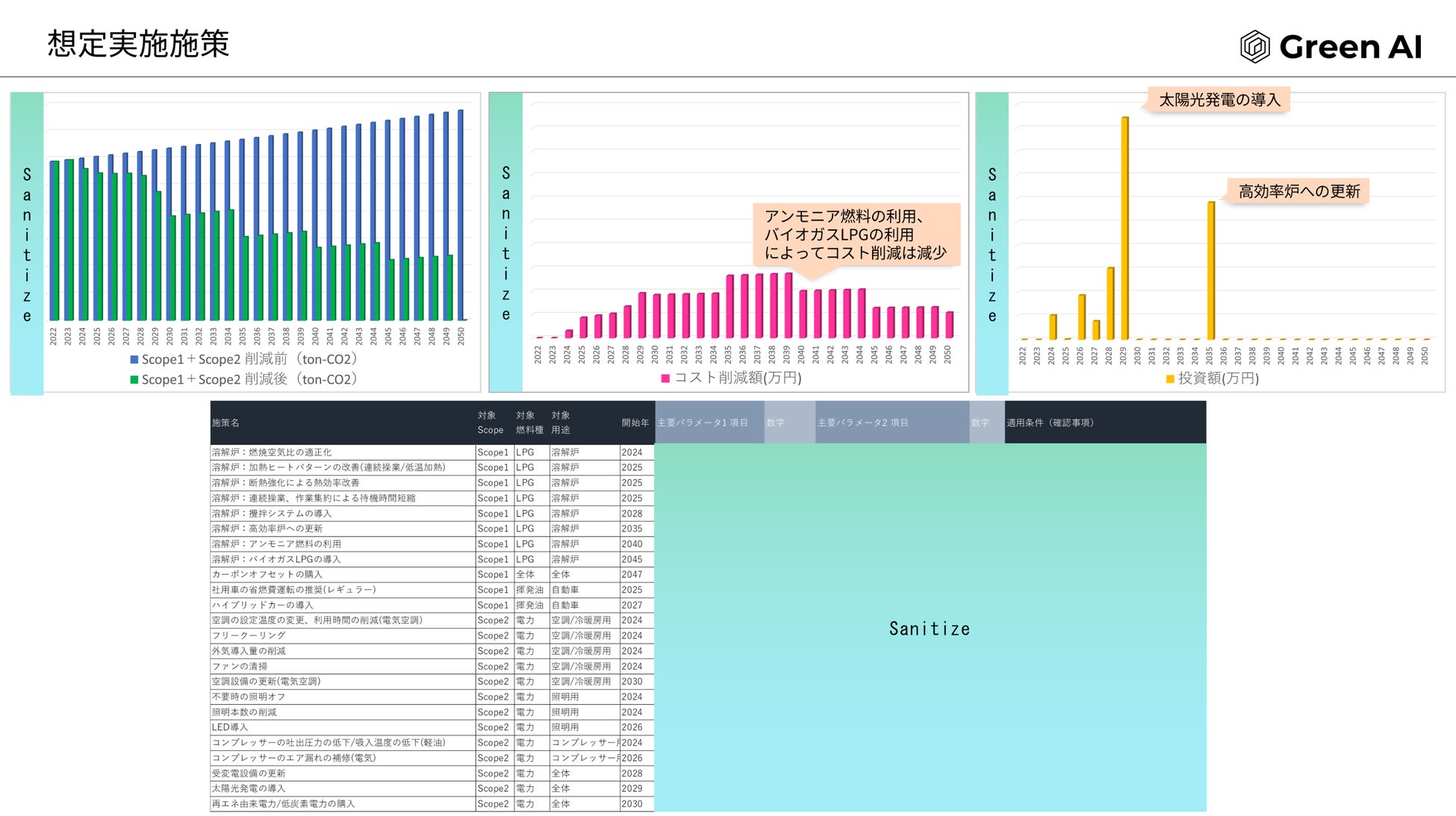Select row 溶解炉：燃焼空気比の適正化
Viewport: 1456px width, 816px height.
point(272,452)
